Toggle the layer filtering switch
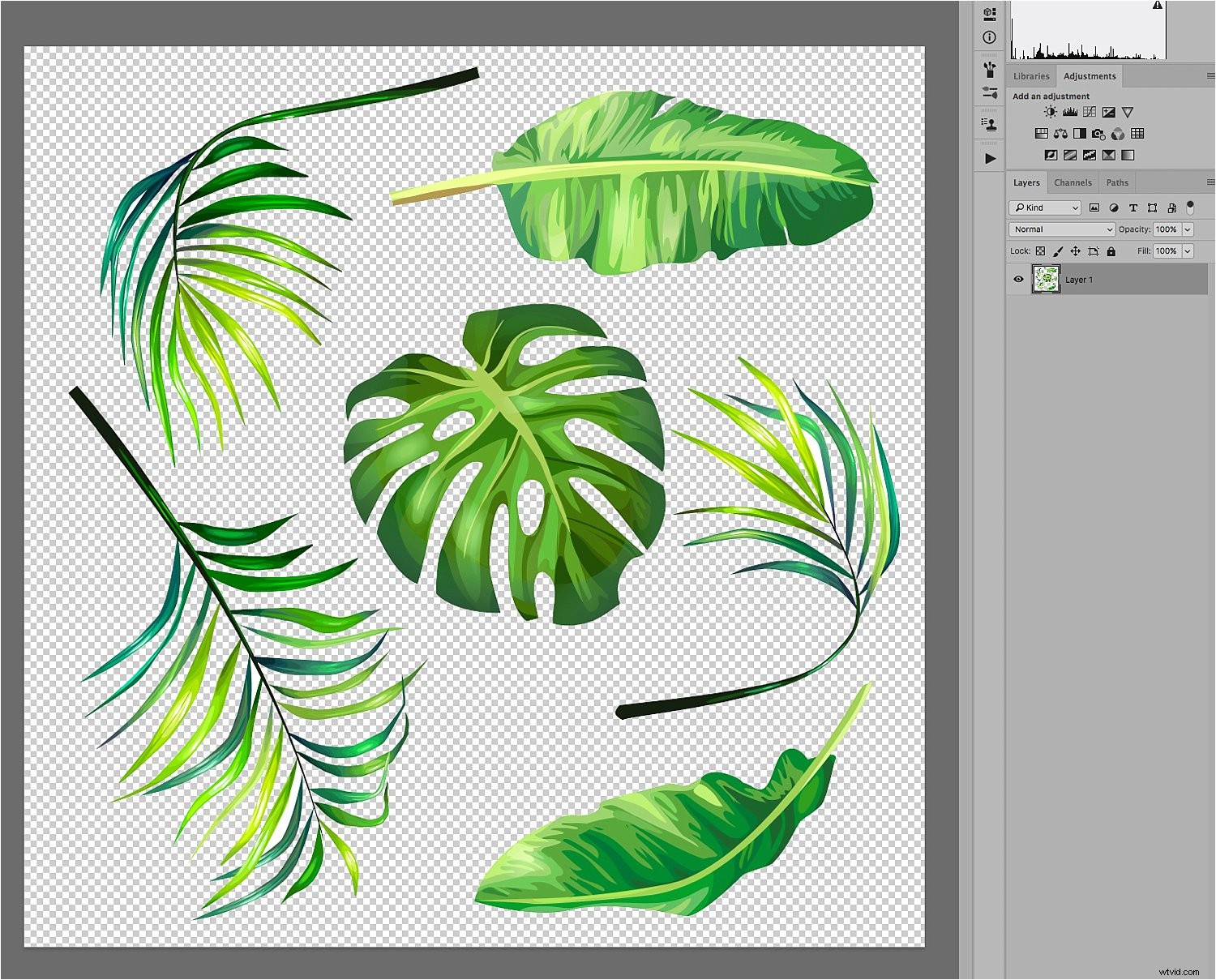 1190,208
